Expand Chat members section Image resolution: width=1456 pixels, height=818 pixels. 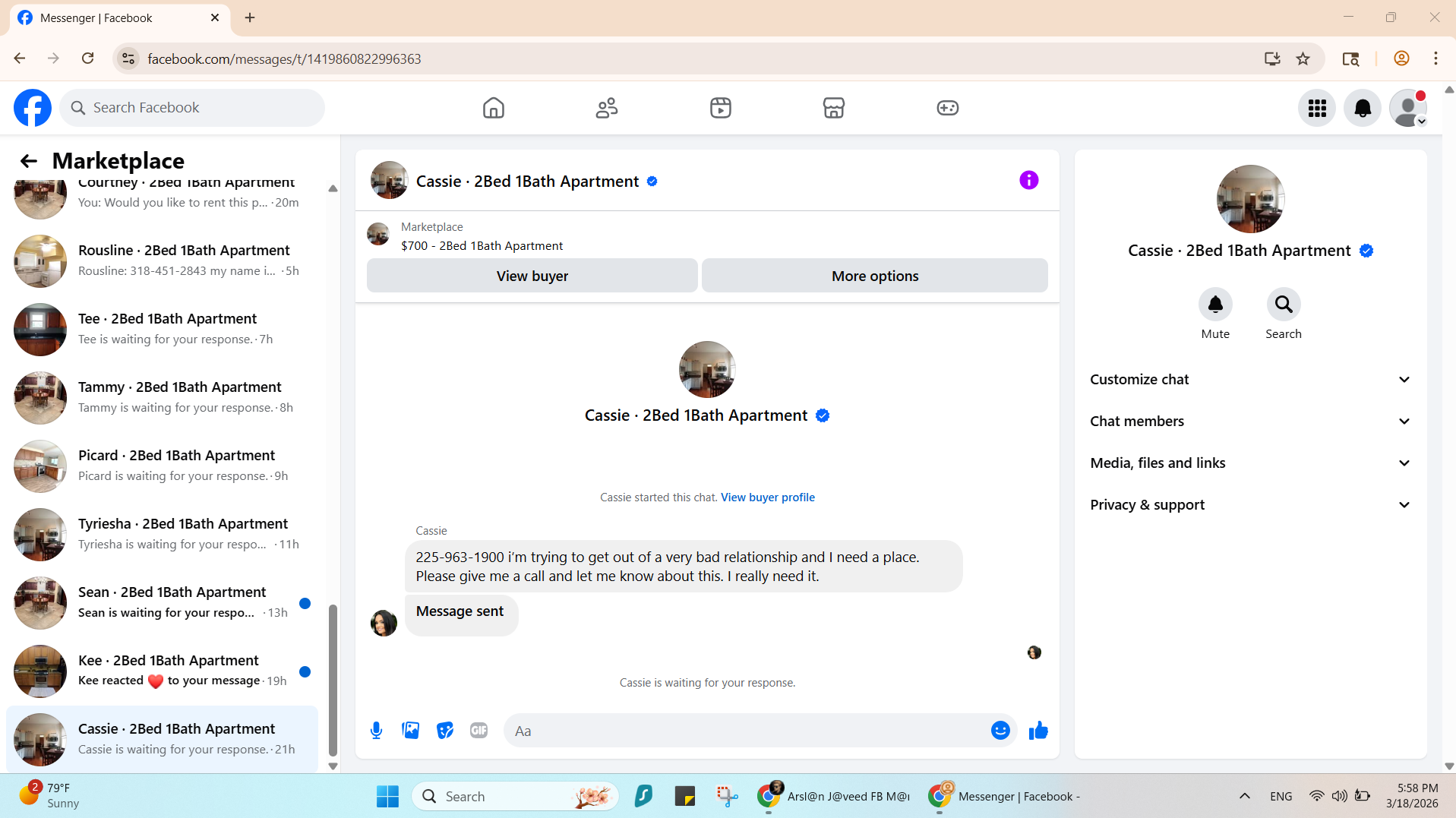point(1250,422)
